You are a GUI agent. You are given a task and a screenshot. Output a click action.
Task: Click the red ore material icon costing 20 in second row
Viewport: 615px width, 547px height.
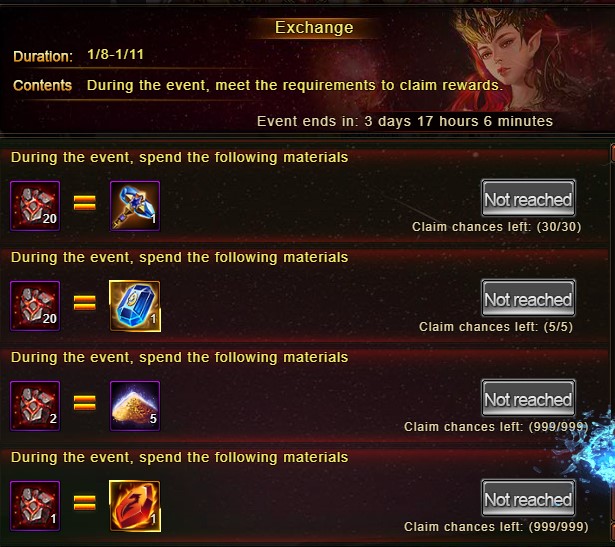pyautogui.click(x=35, y=306)
